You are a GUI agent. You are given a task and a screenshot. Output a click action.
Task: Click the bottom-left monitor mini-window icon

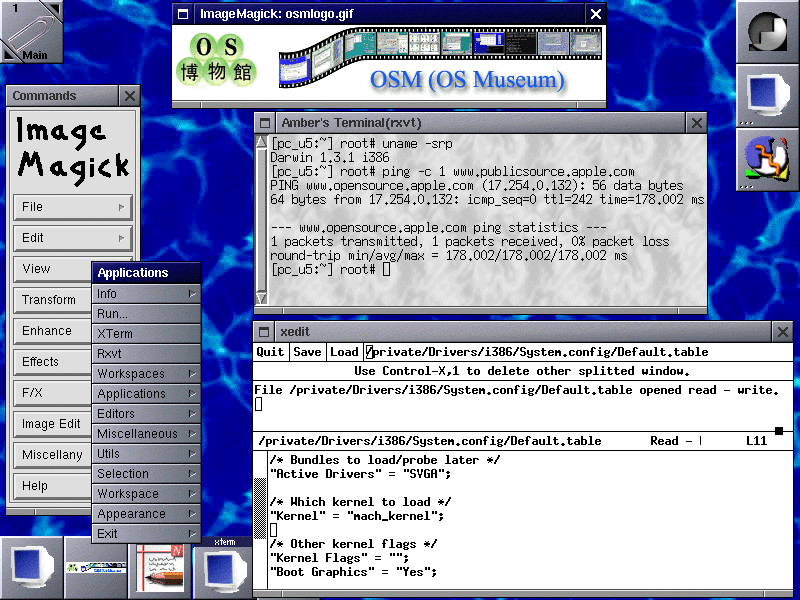[x=32, y=568]
